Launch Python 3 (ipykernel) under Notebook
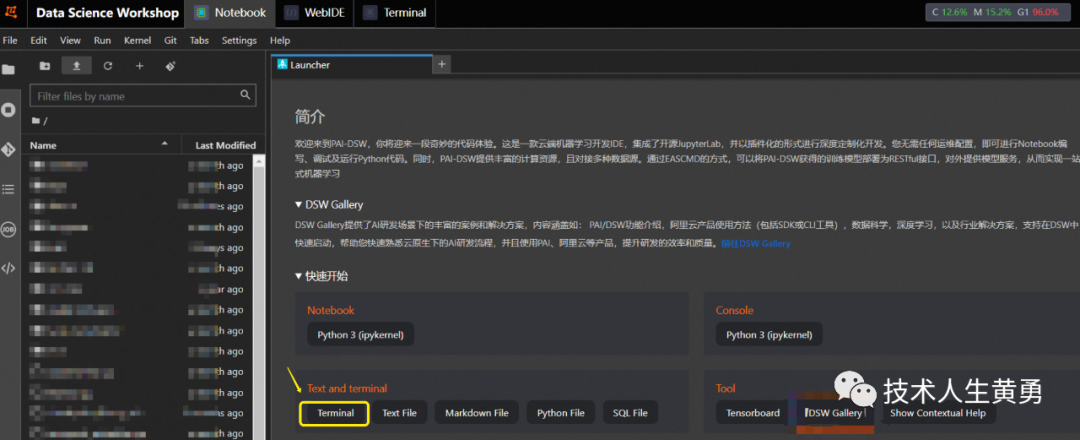The height and width of the screenshot is (440, 1080). [x=360, y=335]
